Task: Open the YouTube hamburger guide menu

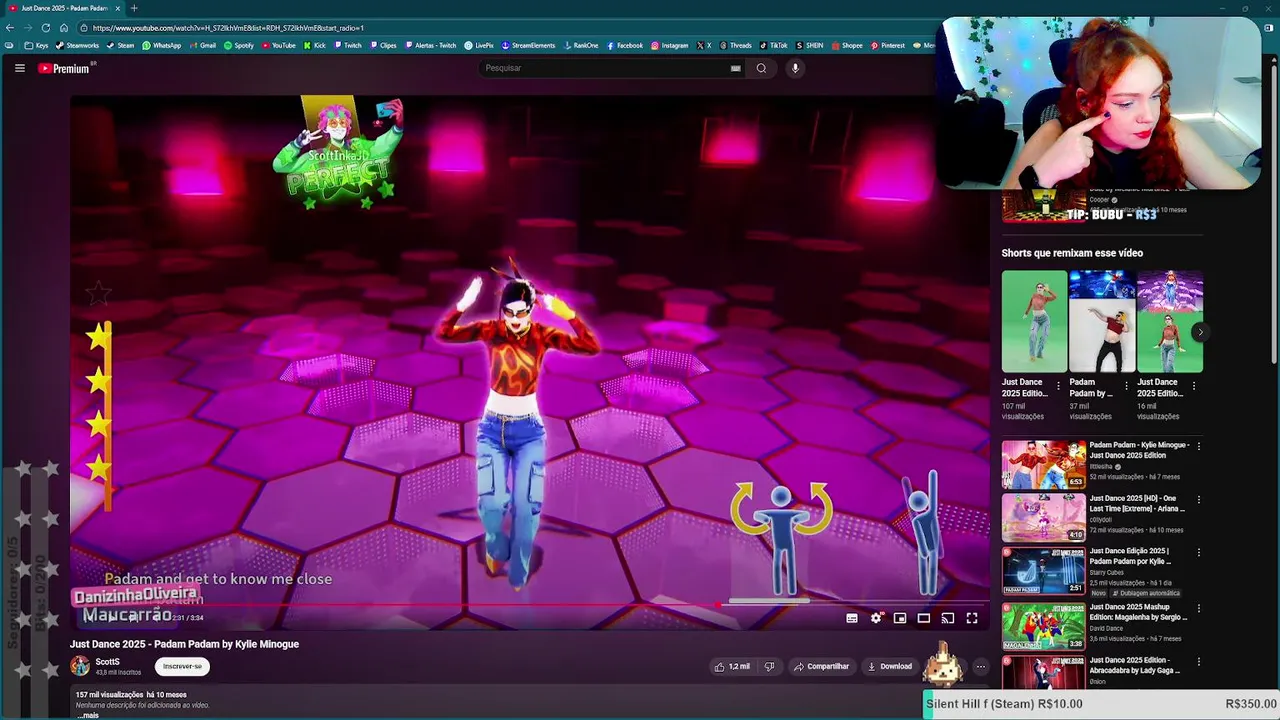Action: [19, 68]
